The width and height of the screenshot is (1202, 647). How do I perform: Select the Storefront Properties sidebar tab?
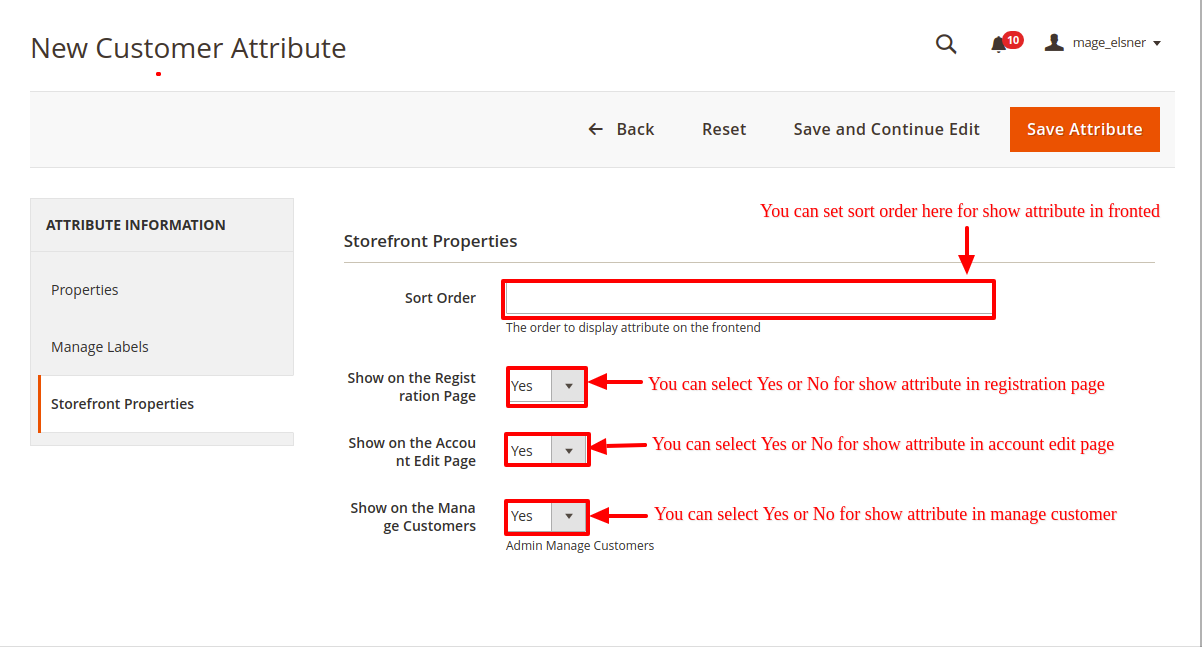tap(123, 404)
